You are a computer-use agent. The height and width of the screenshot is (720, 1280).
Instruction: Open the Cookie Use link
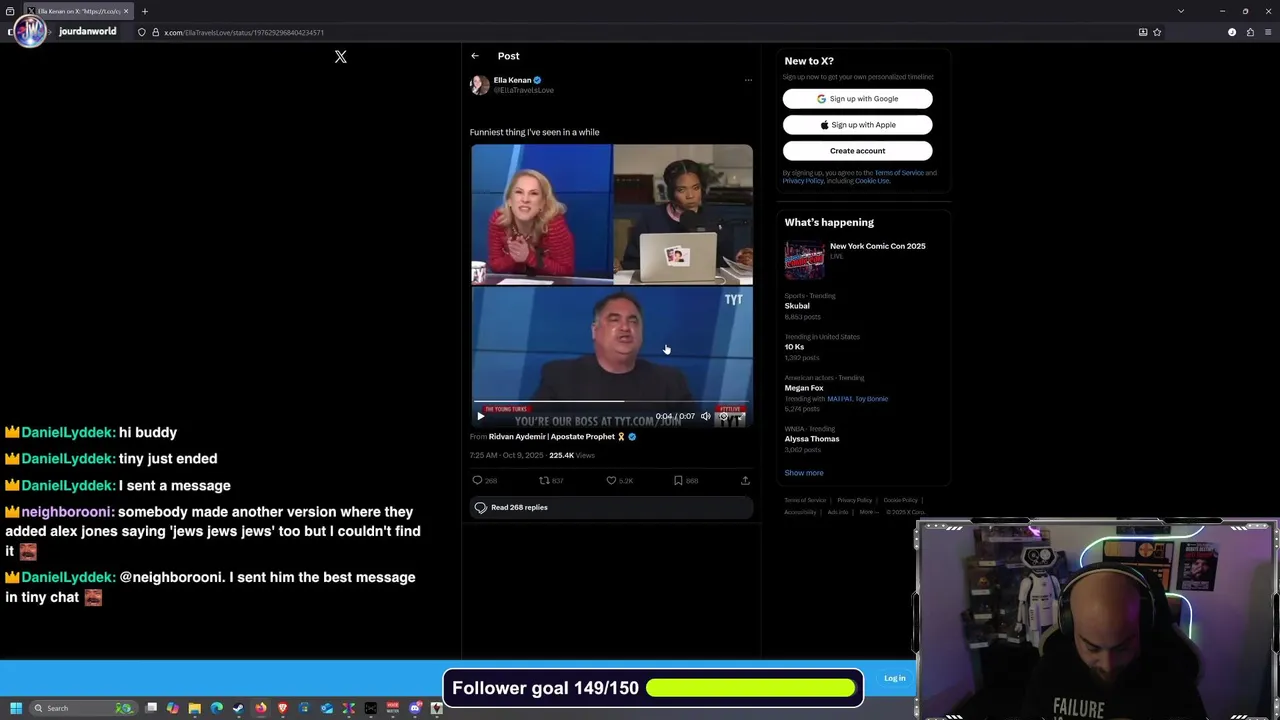coord(871,181)
